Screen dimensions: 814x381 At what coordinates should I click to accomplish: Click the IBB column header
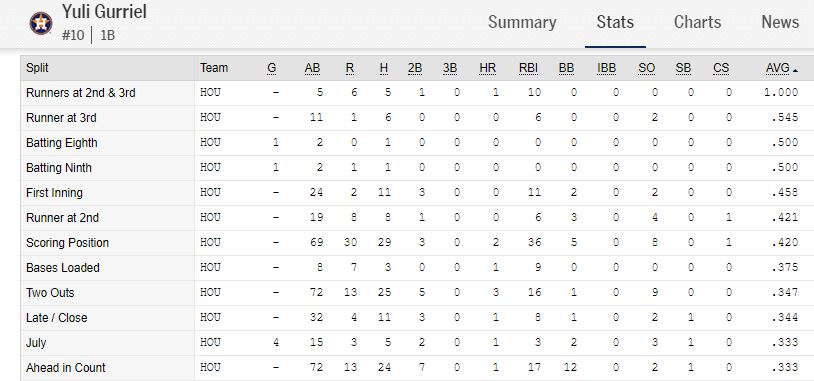pyautogui.click(x=606, y=68)
